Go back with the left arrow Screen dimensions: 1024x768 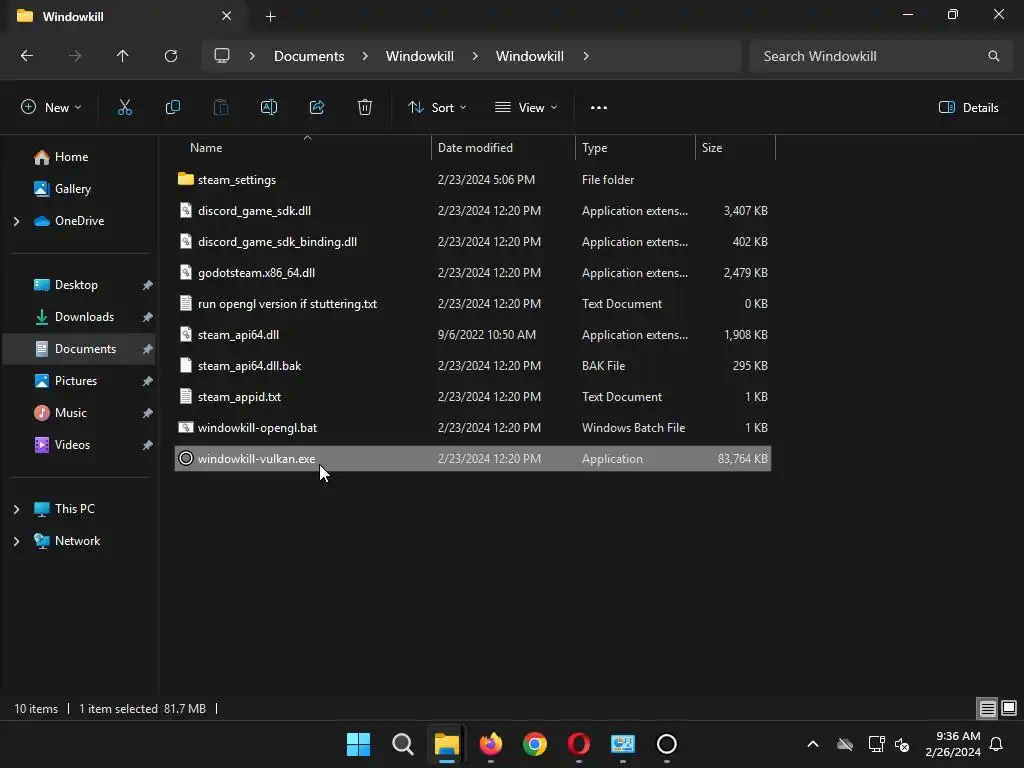click(27, 56)
